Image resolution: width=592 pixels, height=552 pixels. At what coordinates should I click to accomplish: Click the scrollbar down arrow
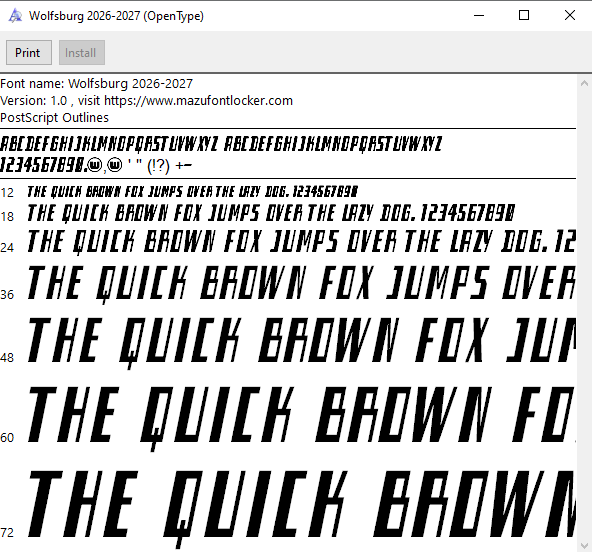pos(584,545)
